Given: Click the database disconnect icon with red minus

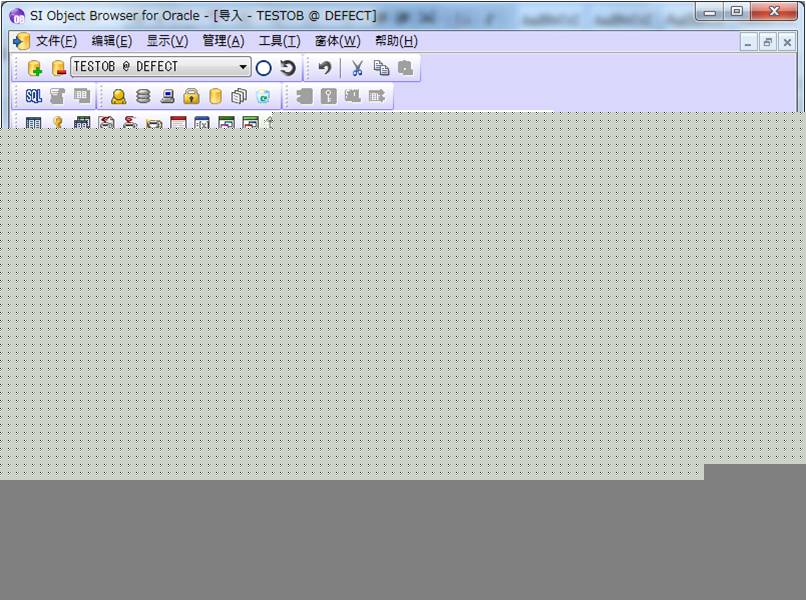Looking at the screenshot, I should point(59,68).
